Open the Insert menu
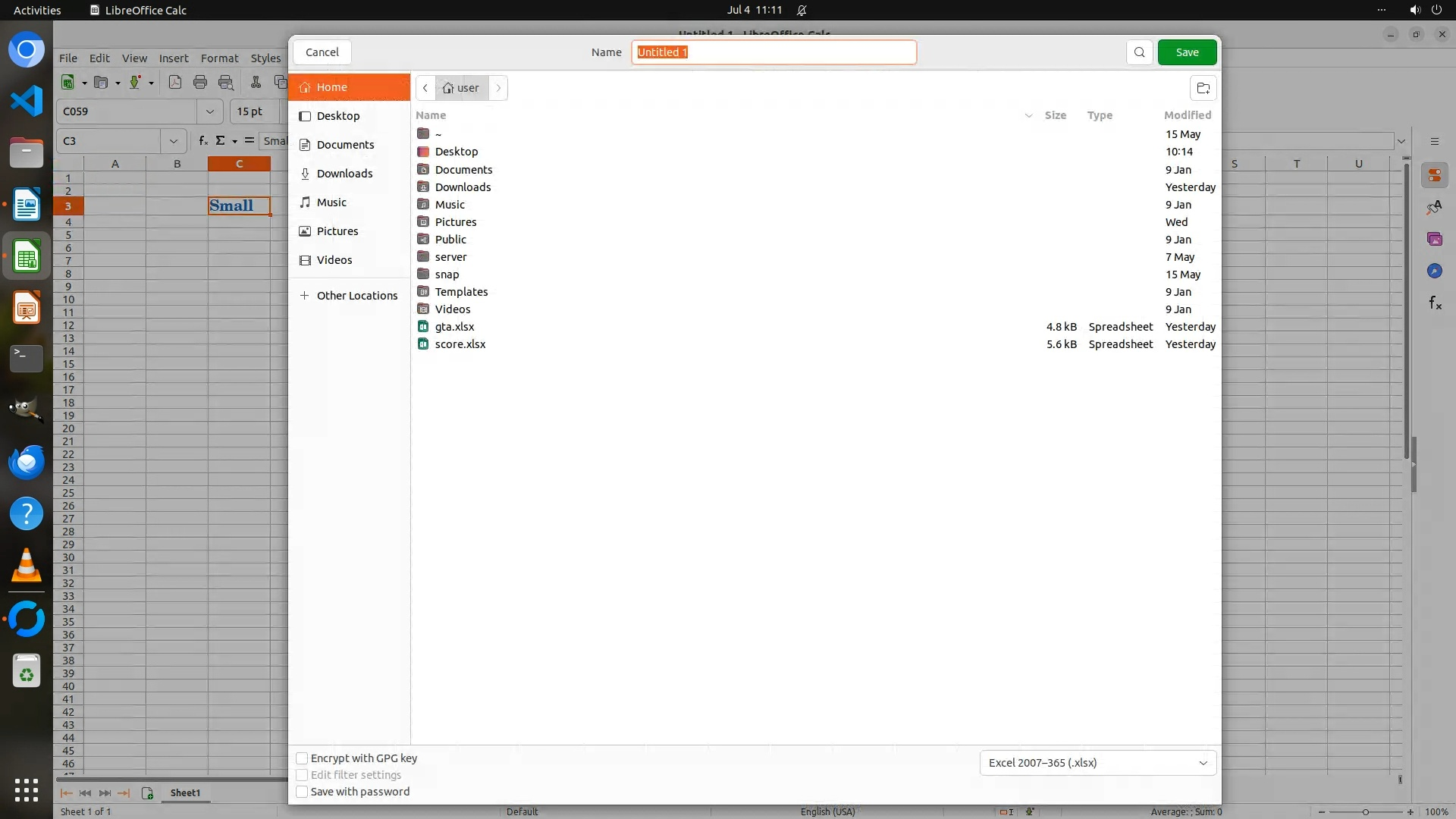Viewport: 1456px width, 819px height. pos(174,58)
